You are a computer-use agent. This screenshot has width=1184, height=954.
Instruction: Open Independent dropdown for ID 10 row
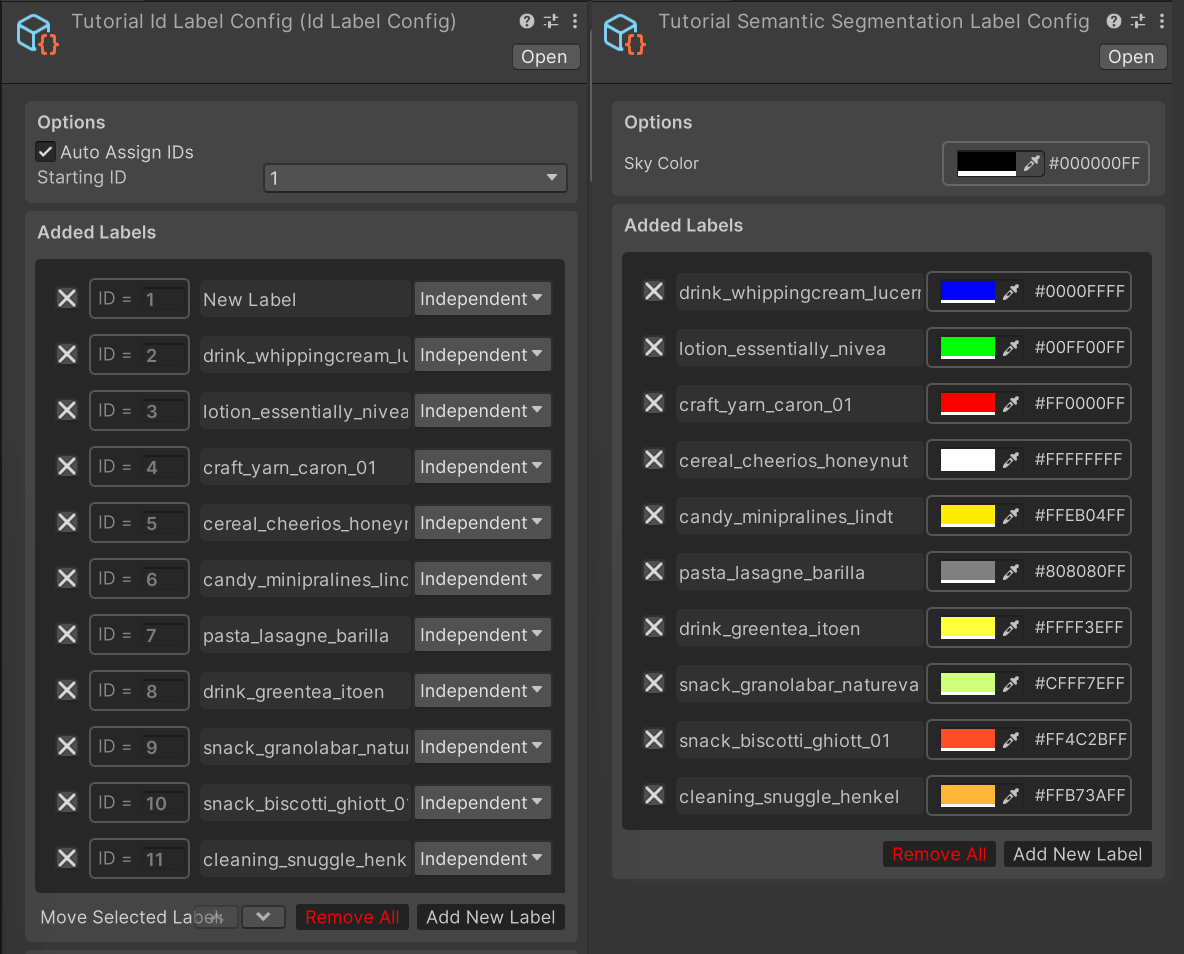coord(482,802)
